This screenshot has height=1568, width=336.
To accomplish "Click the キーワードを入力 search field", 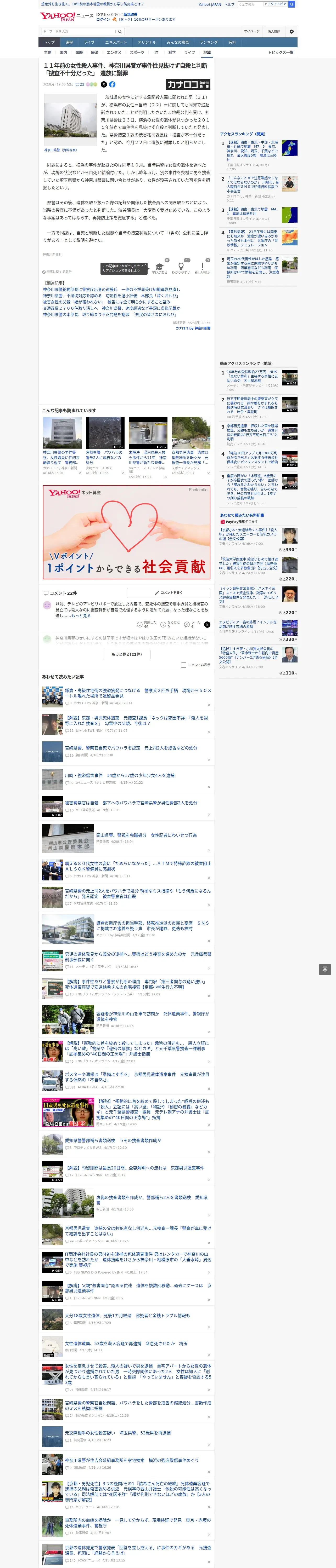I will (79, 32).
